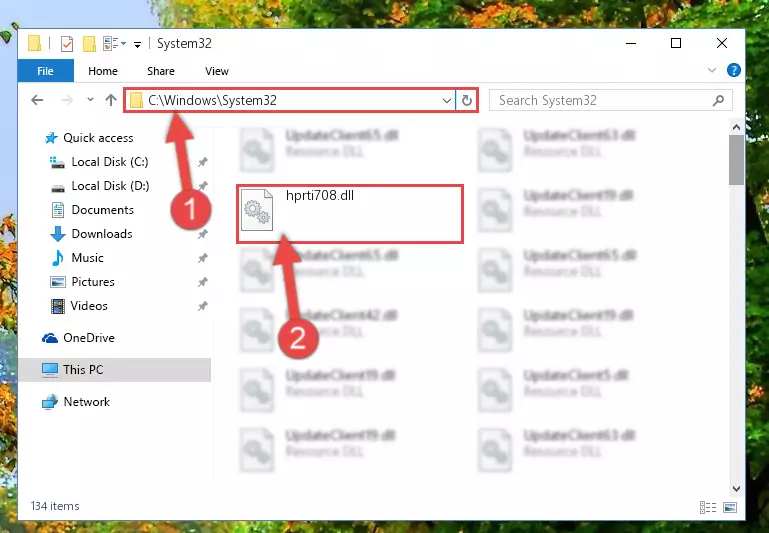Open Videos in the navigation pane
769x533 pixels.
click(x=89, y=306)
